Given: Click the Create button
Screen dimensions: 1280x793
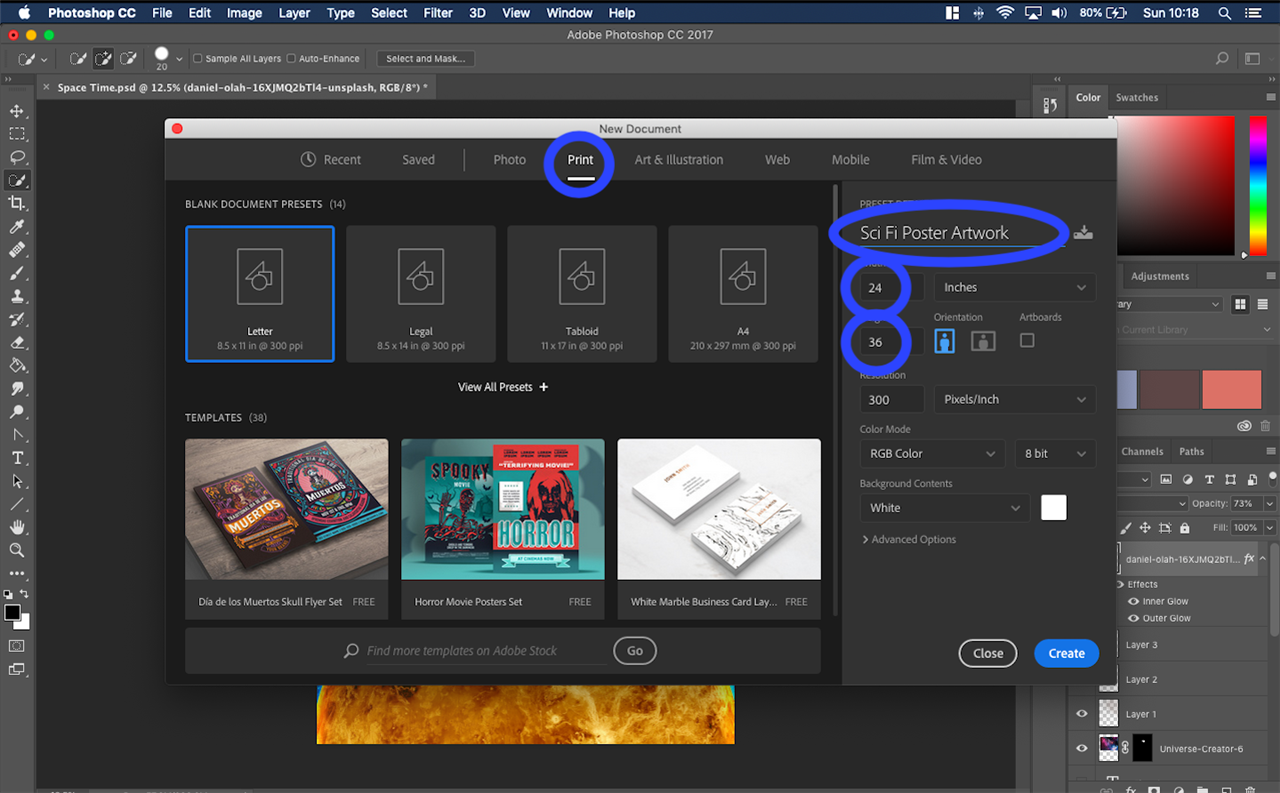Looking at the screenshot, I should (x=1066, y=653).
